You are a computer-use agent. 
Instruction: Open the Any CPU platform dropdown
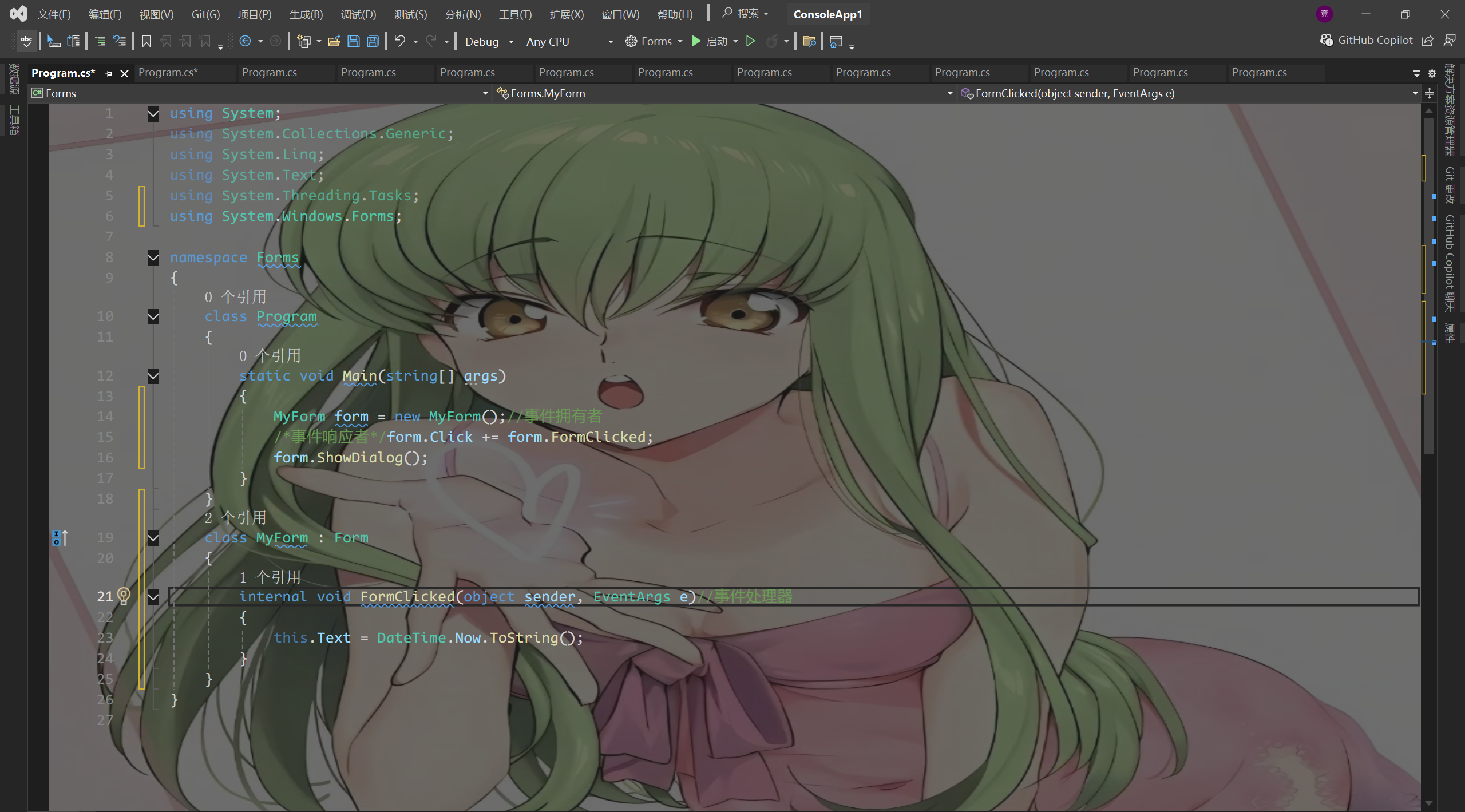coord(569,42)
